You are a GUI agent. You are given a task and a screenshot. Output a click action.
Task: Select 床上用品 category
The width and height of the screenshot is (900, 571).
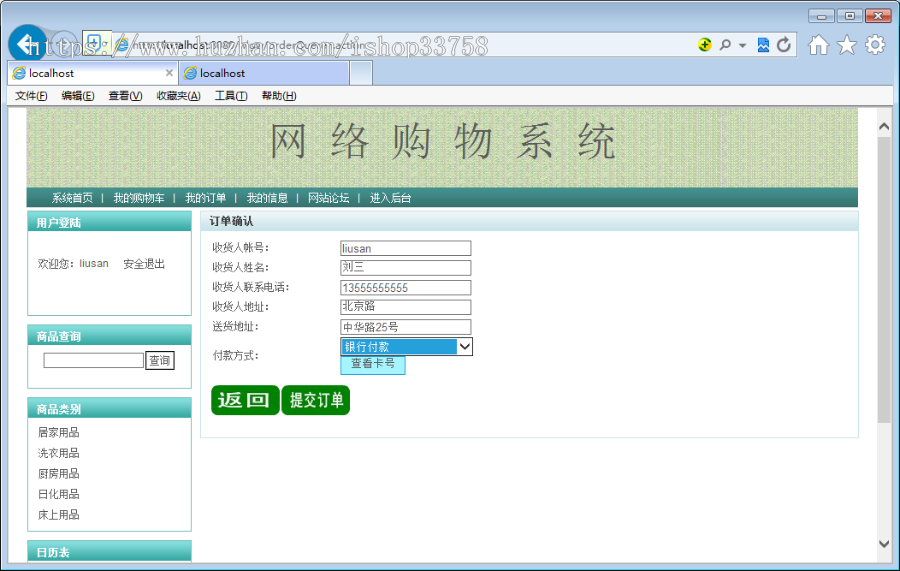click(x=59, y=515)
